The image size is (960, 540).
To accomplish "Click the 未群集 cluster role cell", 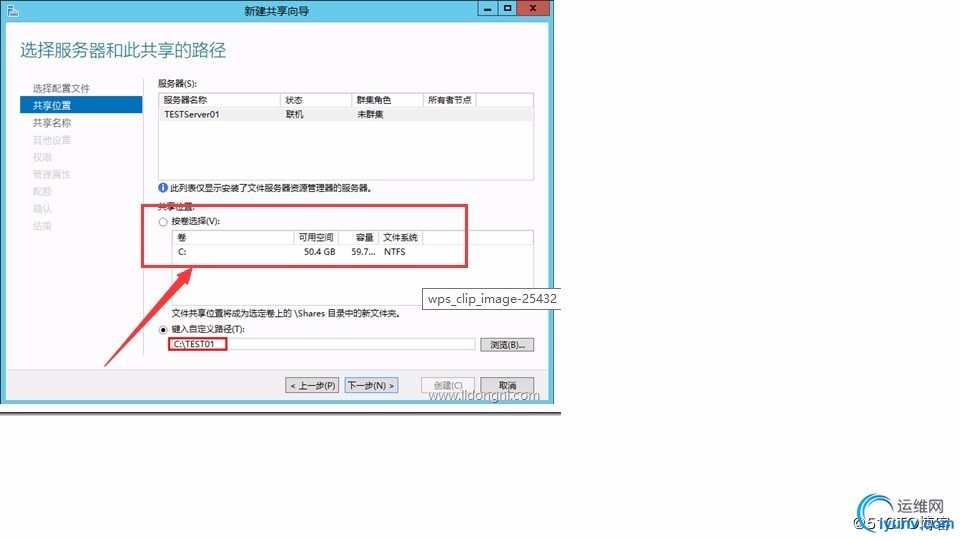I will 370,114.
